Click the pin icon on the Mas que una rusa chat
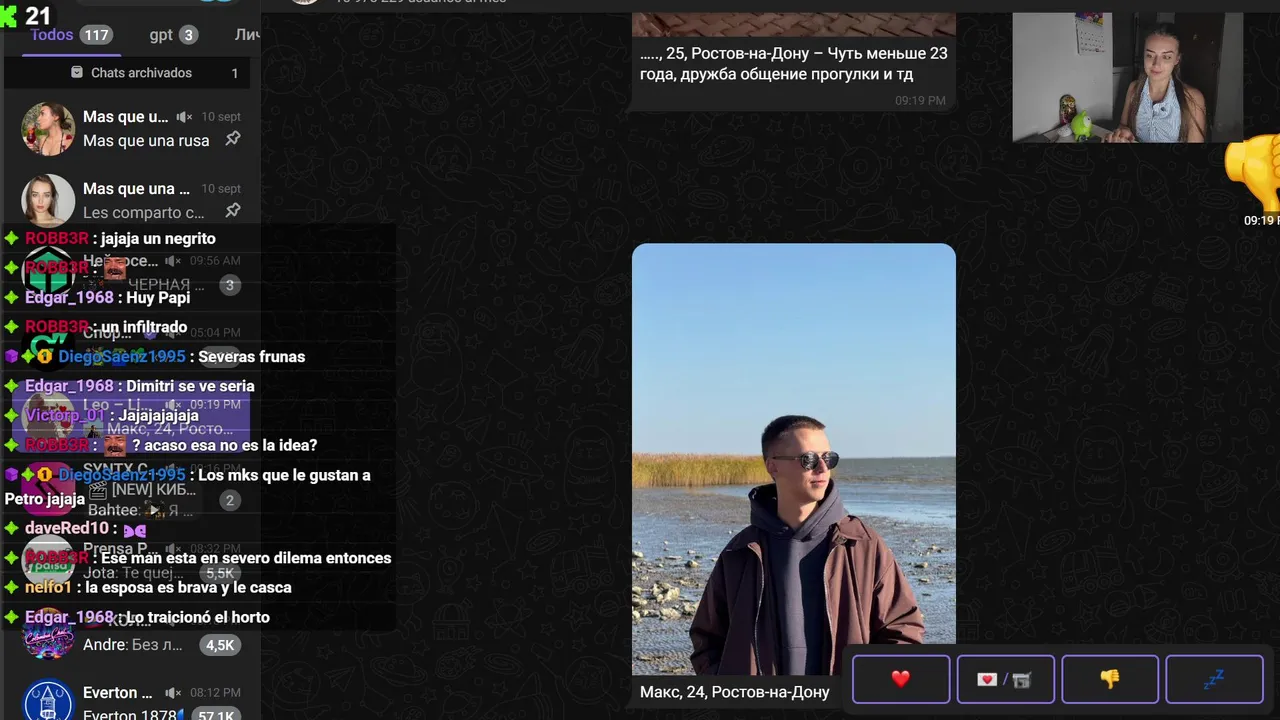This screenshot has width=1280, height=720. [x=232, y=139]
